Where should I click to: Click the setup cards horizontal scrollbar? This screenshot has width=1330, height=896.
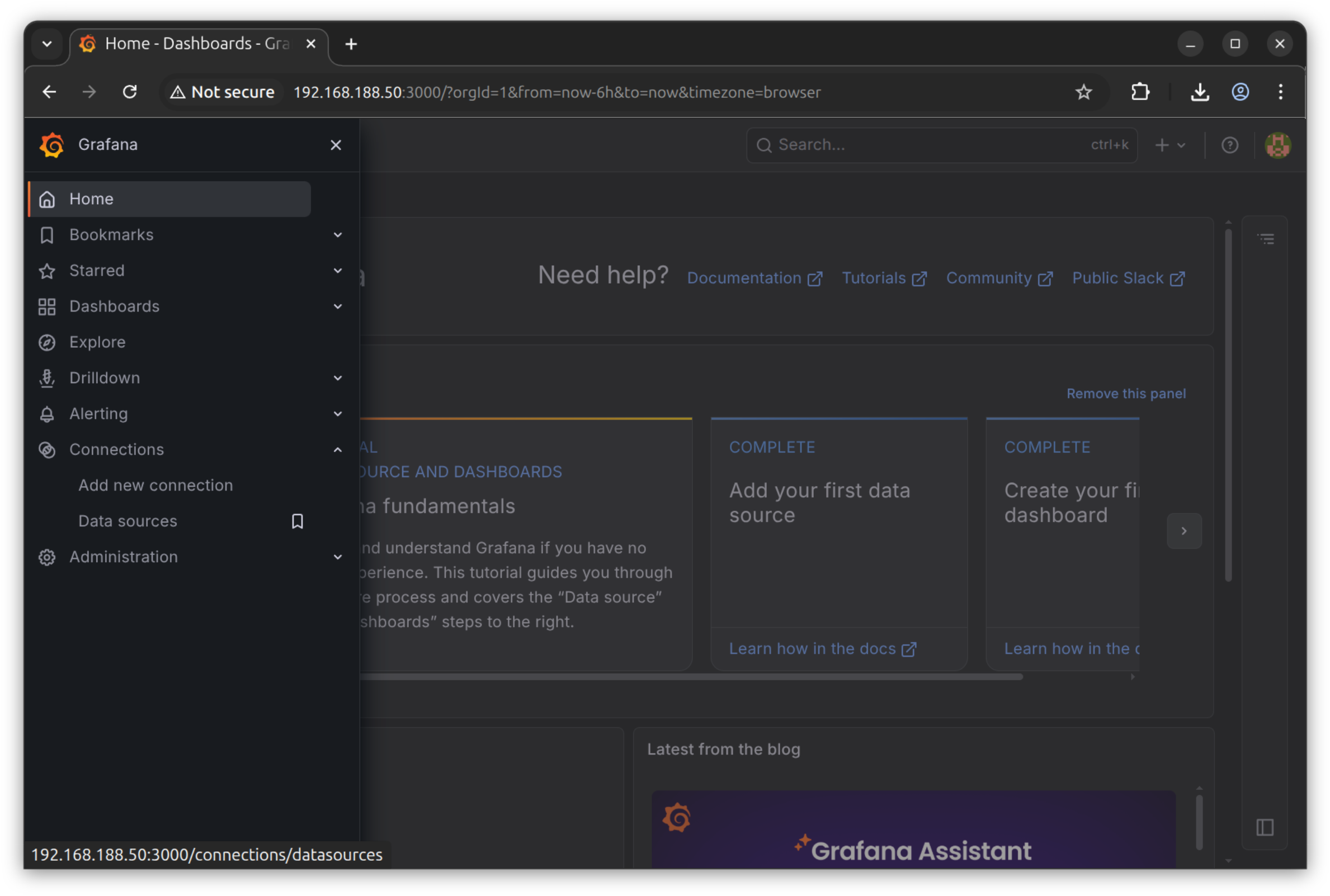coord(691,677)
